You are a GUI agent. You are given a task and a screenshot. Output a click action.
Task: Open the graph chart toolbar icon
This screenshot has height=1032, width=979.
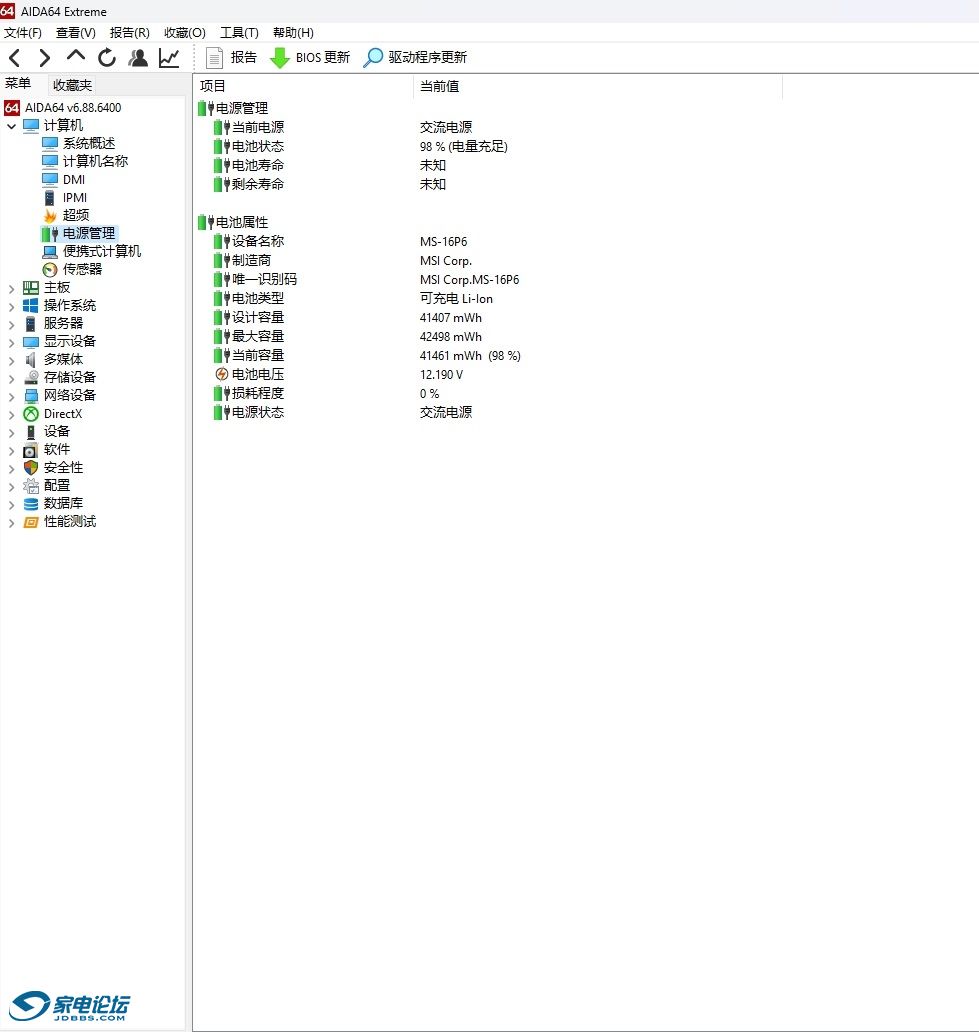point(169,58)
